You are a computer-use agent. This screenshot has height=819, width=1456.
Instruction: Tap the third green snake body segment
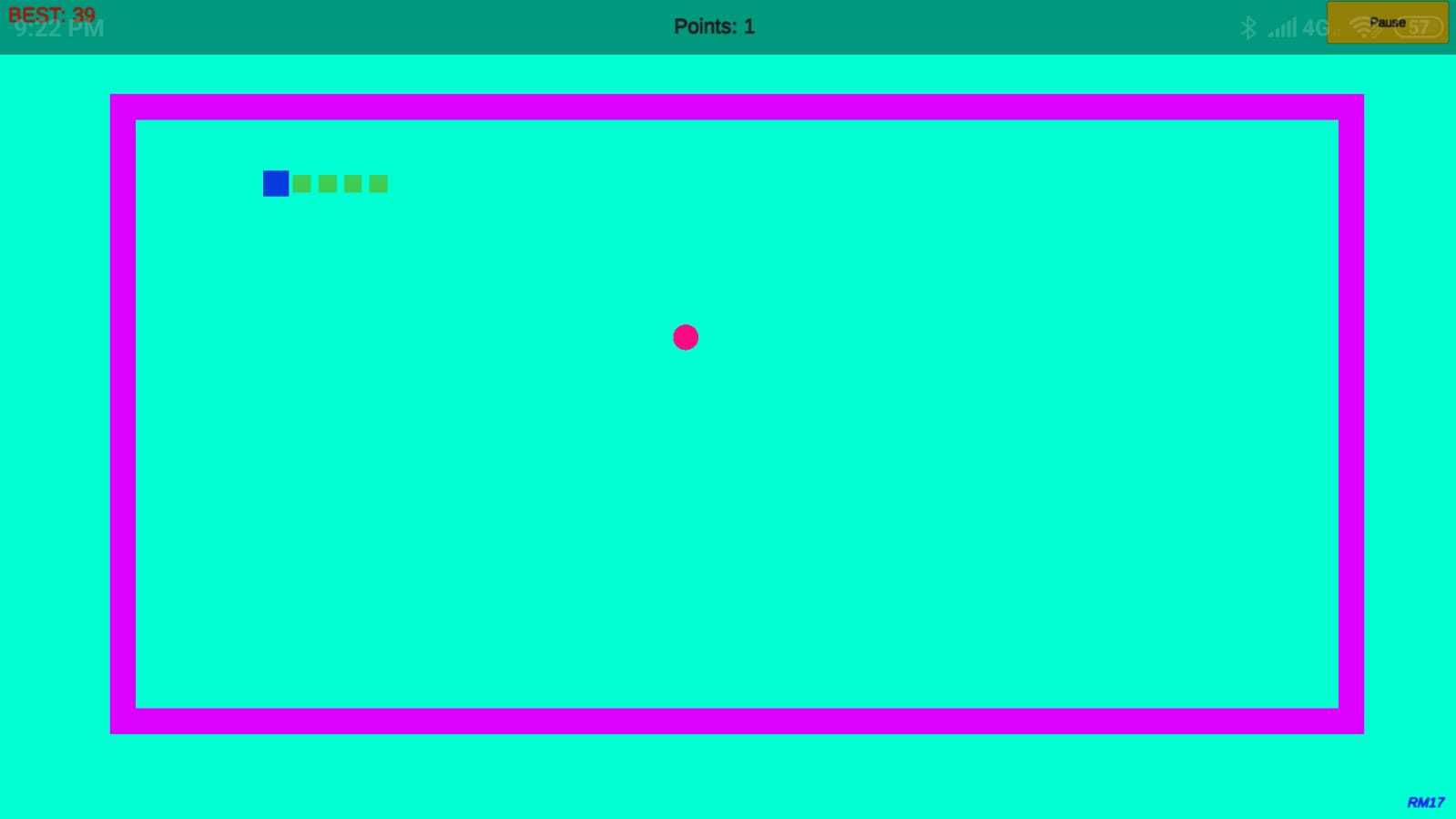[352, 184]
